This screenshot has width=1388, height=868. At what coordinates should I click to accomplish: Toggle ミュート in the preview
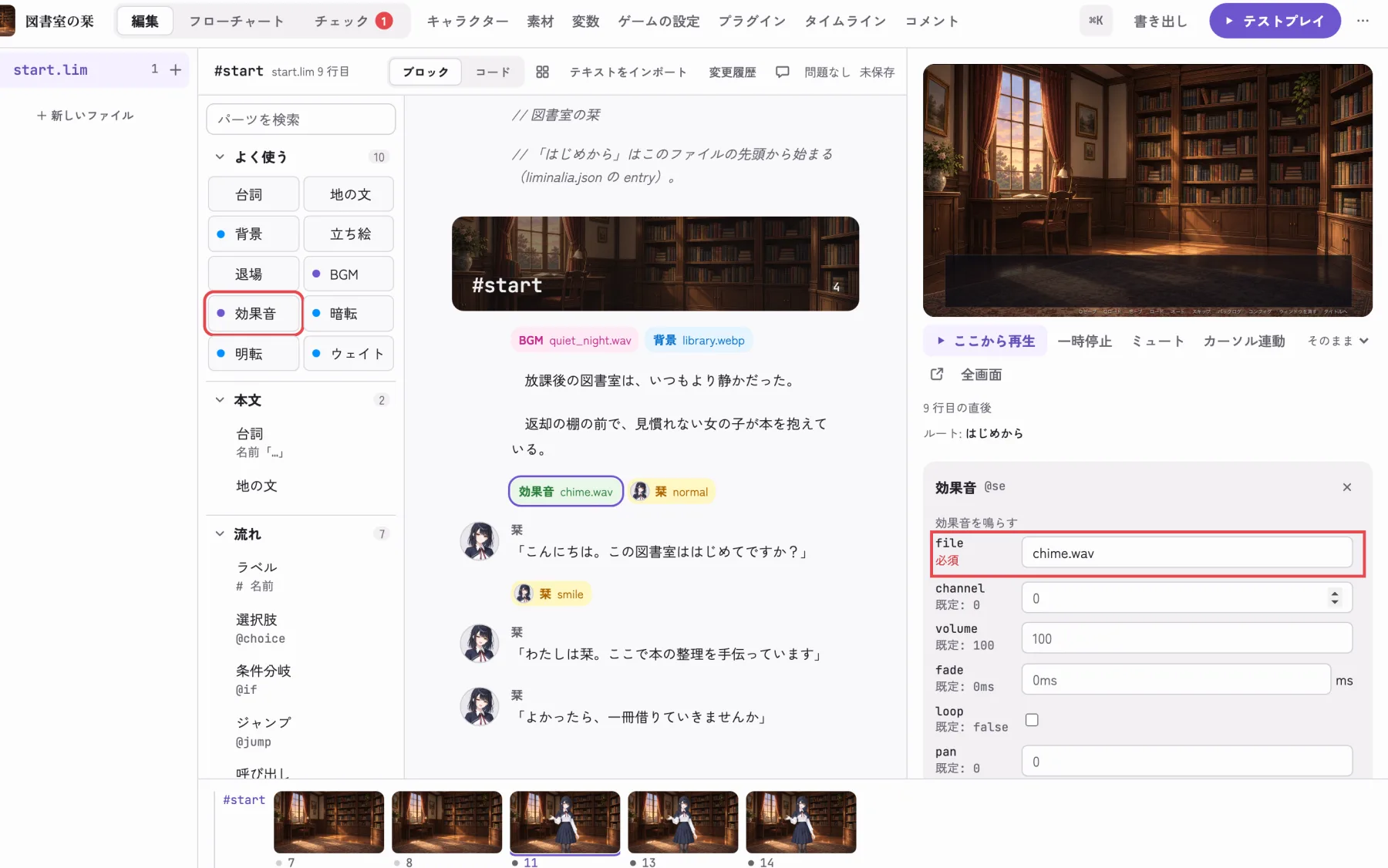tap(1157, 341)
